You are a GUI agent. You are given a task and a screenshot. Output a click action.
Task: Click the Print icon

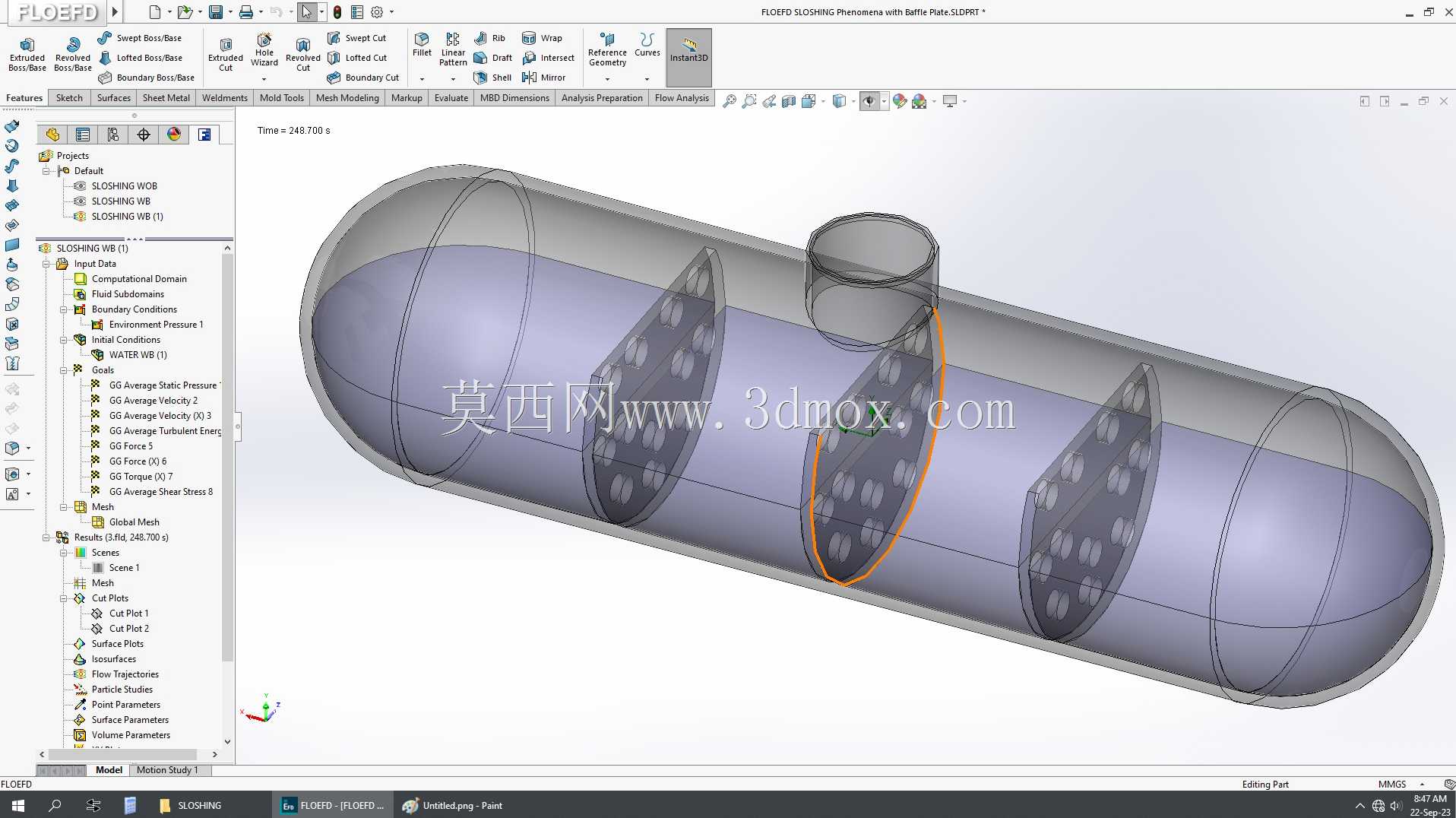246,12
